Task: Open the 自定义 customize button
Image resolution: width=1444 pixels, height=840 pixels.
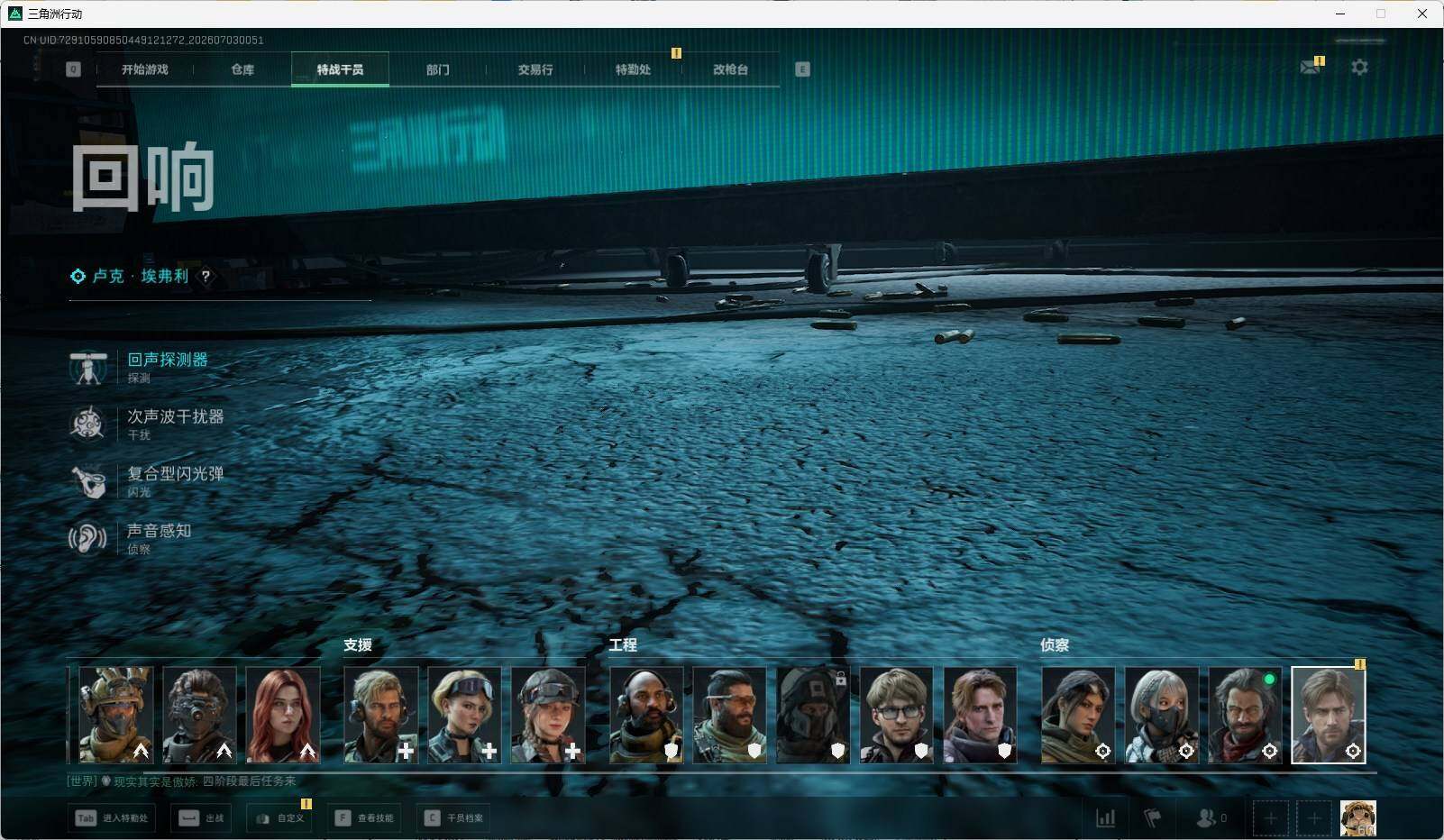Action: (279, 818)
